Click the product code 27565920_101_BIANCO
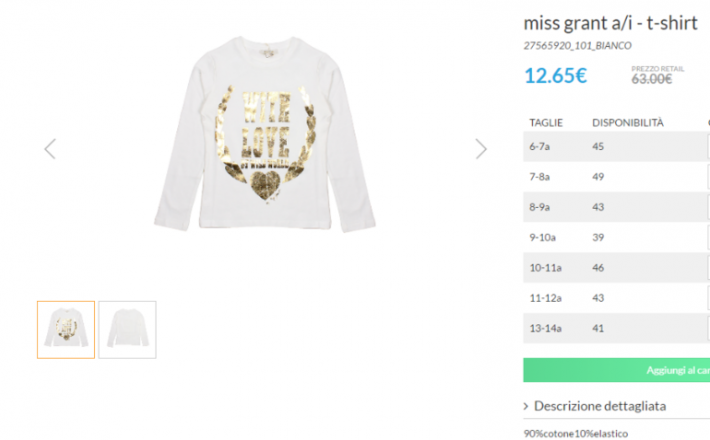The image size is (710, 440). 577,46
